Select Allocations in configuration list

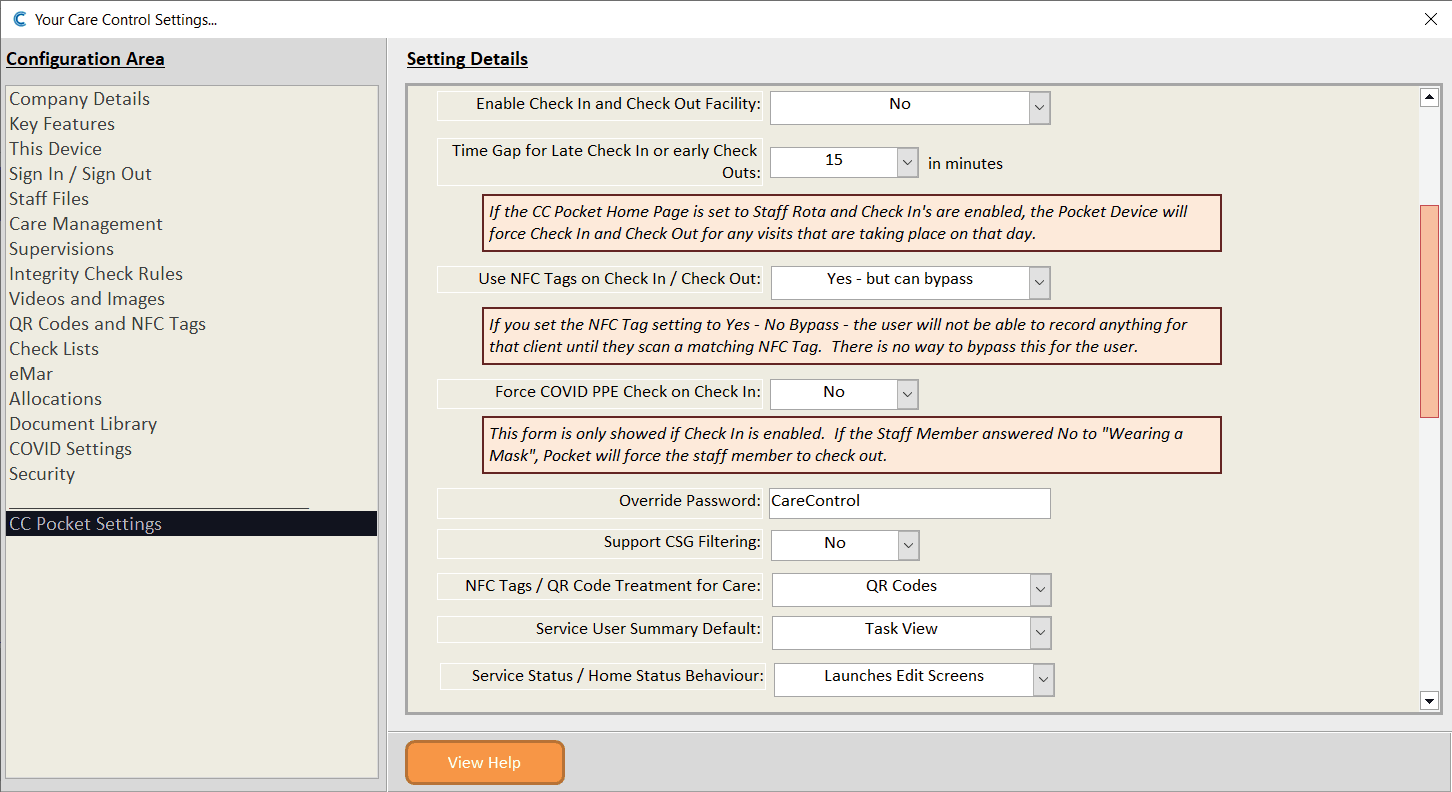(x=56, y=399)
